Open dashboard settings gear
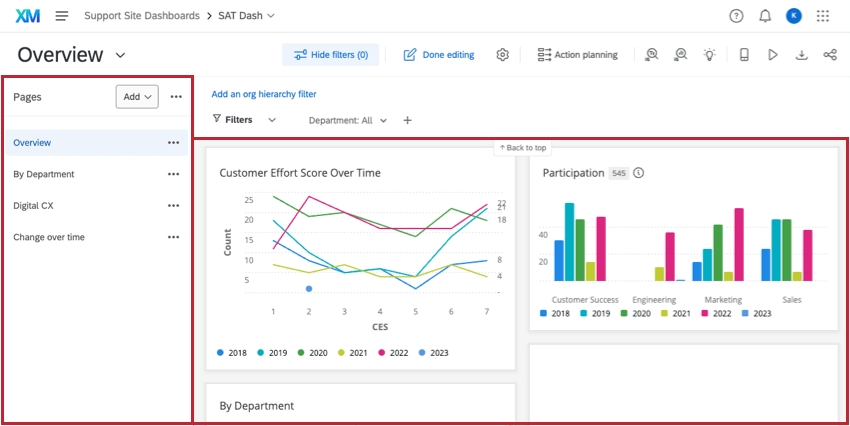Image resolution: width=850 pixels, height=426 pixels. [x=503, y=55]
